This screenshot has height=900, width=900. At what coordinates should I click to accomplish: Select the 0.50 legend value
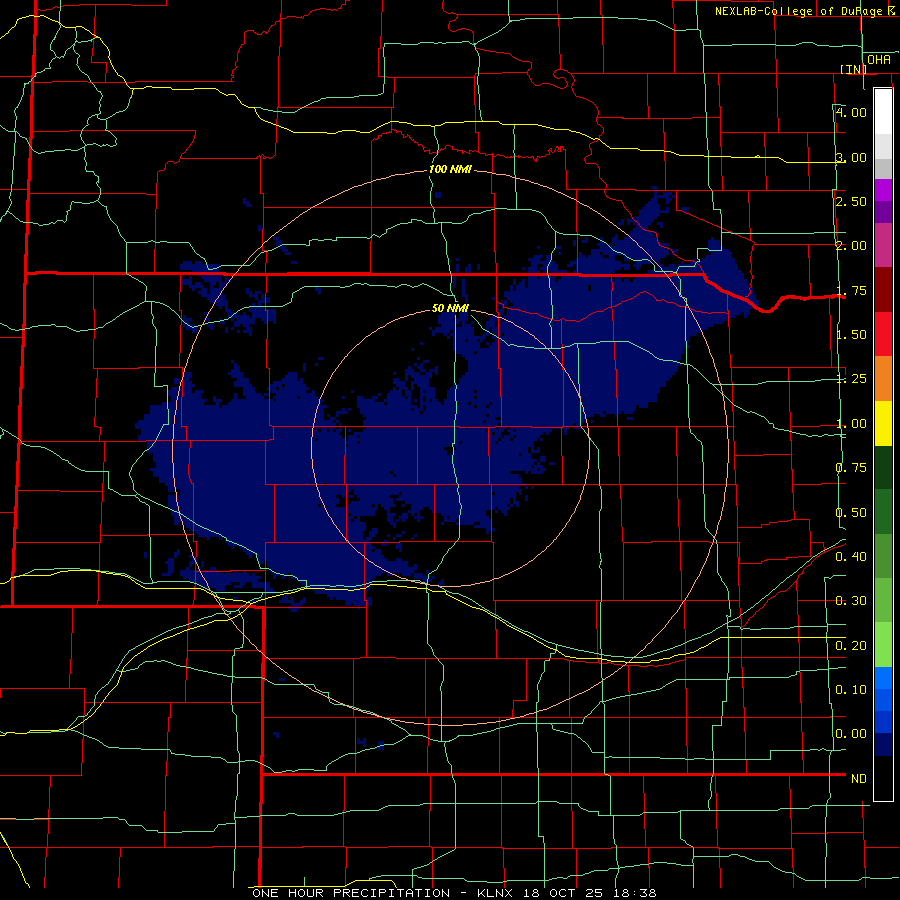click(851, 512)
